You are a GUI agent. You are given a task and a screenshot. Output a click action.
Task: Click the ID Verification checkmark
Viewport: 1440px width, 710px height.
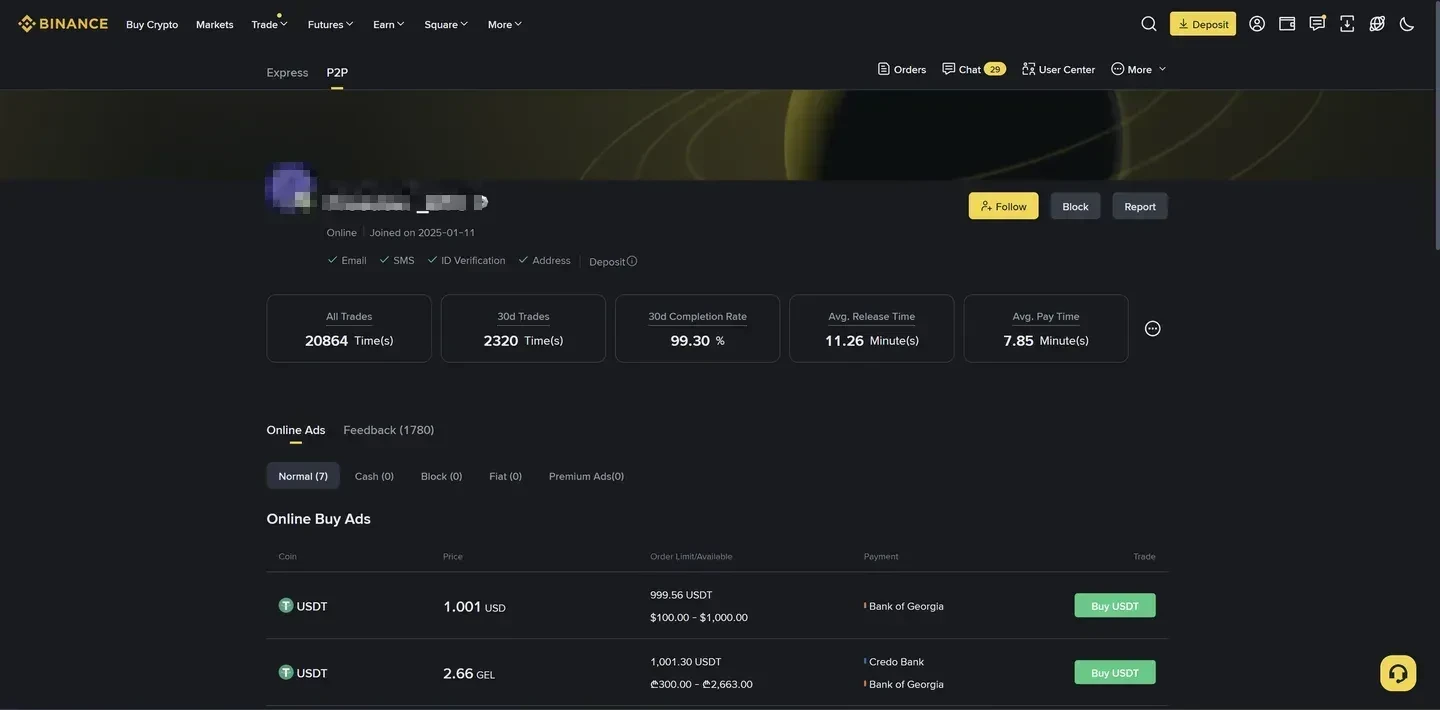pos(432,259)
